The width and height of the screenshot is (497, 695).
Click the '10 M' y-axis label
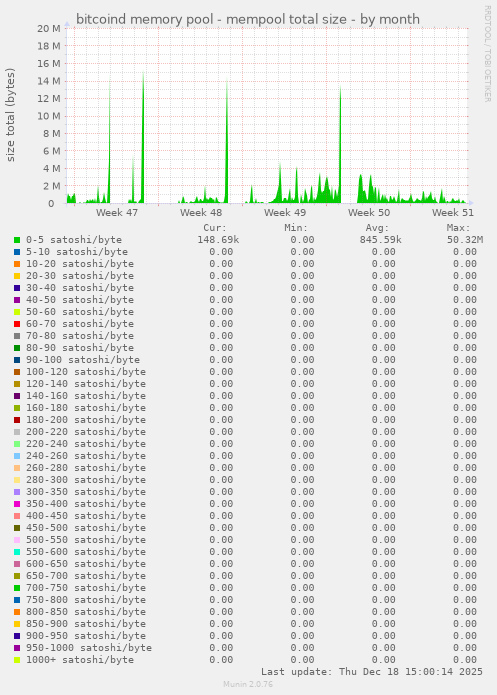(49, 116)
